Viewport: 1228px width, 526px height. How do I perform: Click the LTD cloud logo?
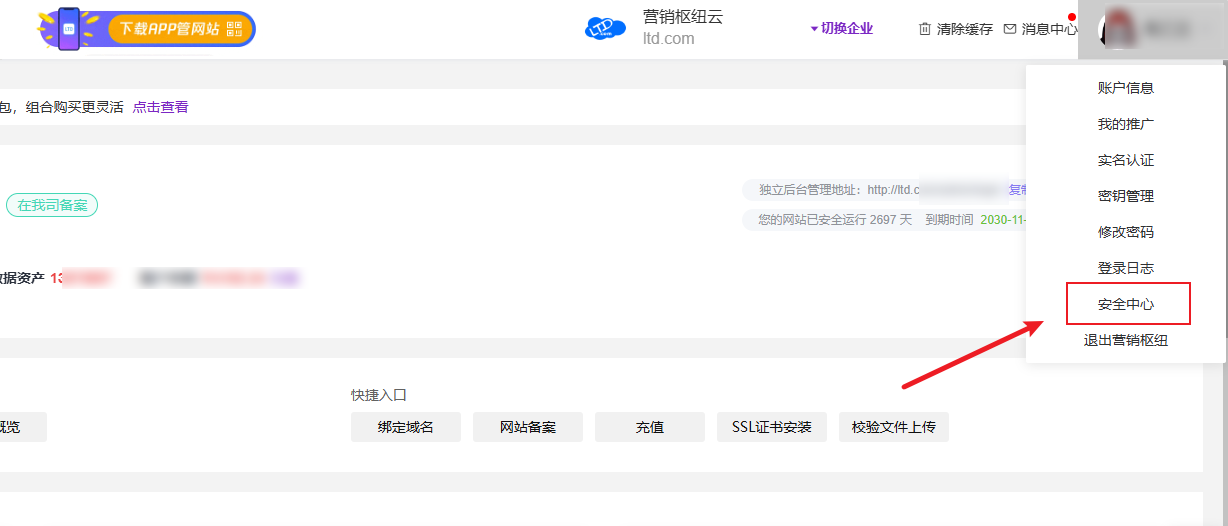[604, 28]
